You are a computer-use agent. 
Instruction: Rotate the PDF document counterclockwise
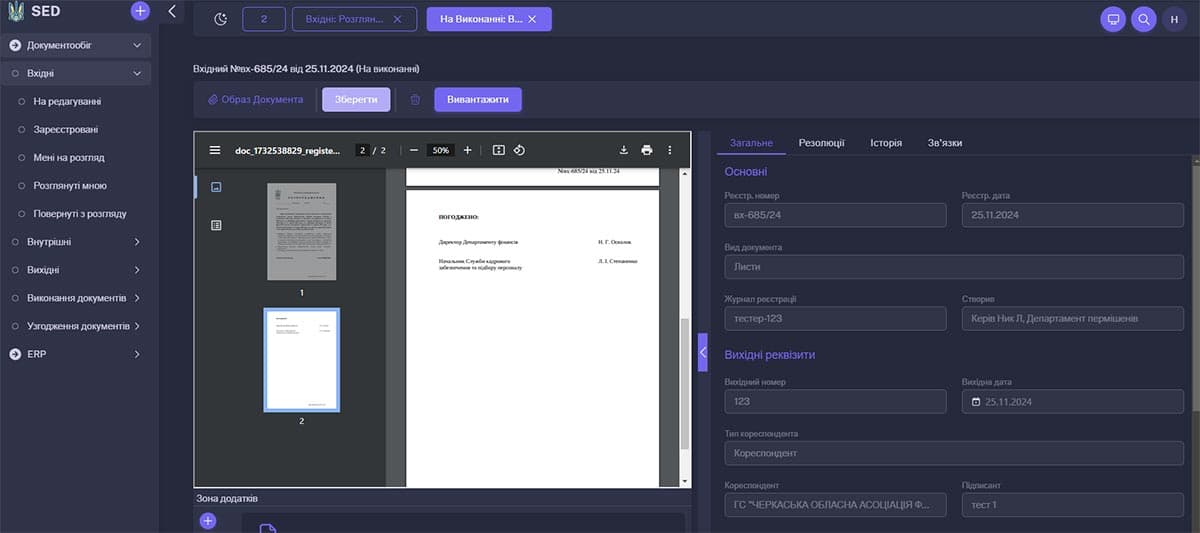[519, 150]
